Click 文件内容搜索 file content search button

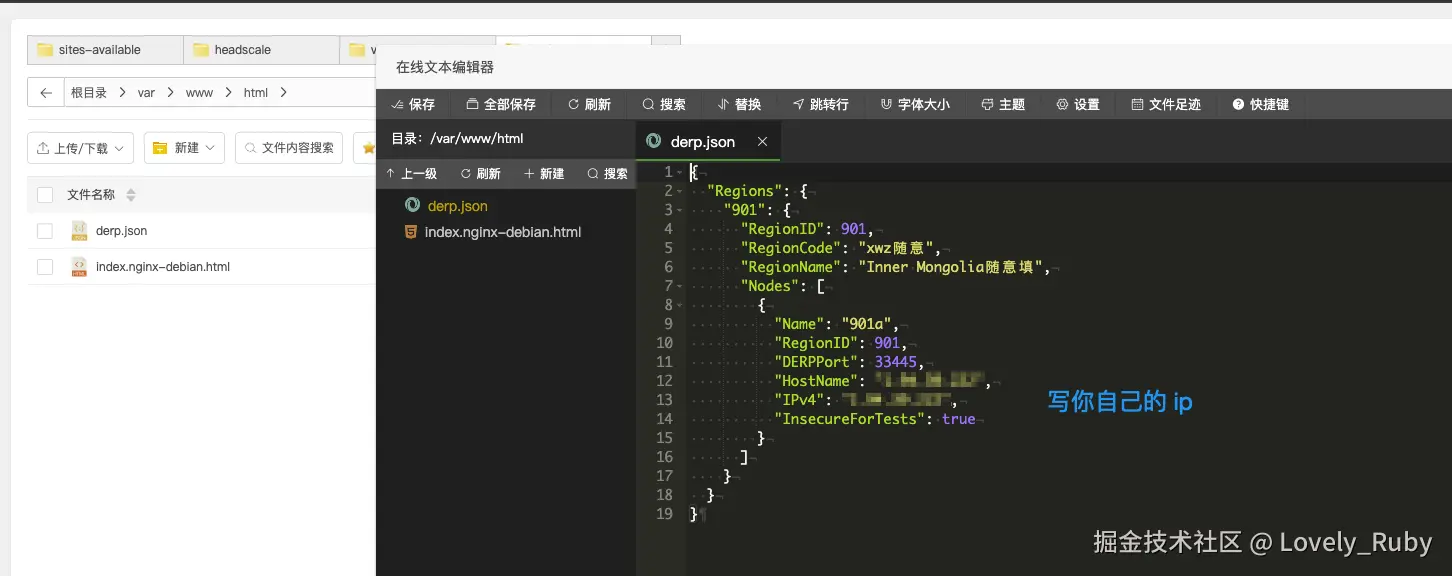289,148
